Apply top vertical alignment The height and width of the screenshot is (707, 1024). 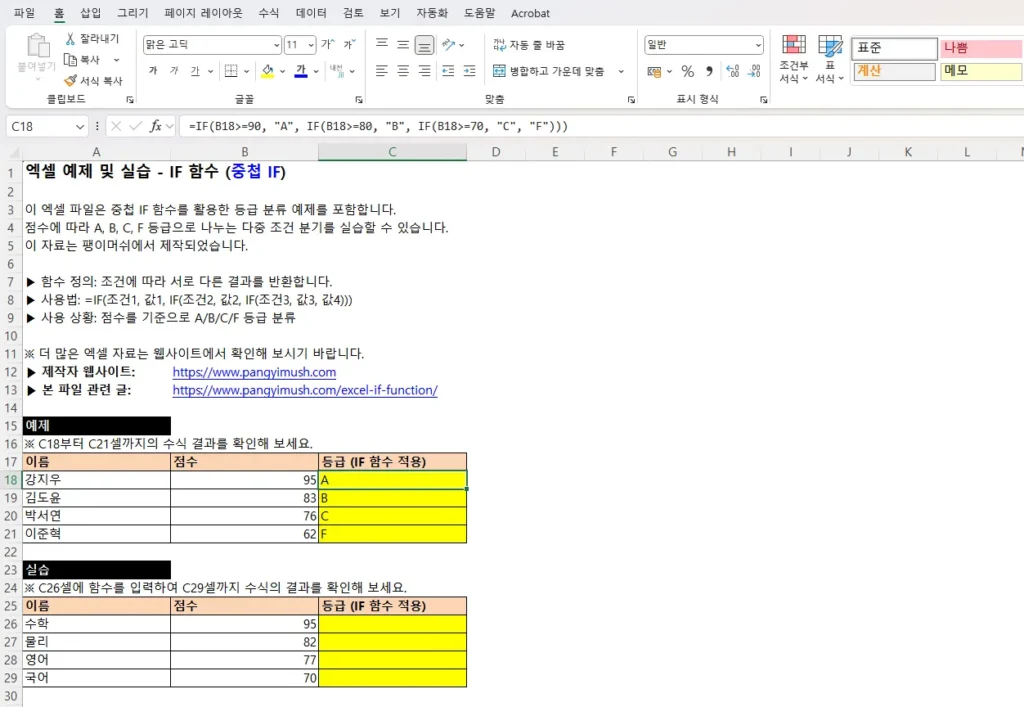[382, 44]
